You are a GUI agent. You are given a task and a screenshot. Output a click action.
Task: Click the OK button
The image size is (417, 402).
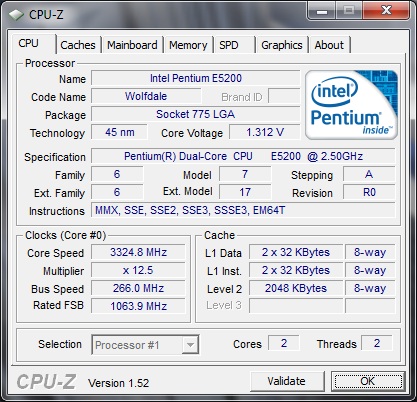368,381
